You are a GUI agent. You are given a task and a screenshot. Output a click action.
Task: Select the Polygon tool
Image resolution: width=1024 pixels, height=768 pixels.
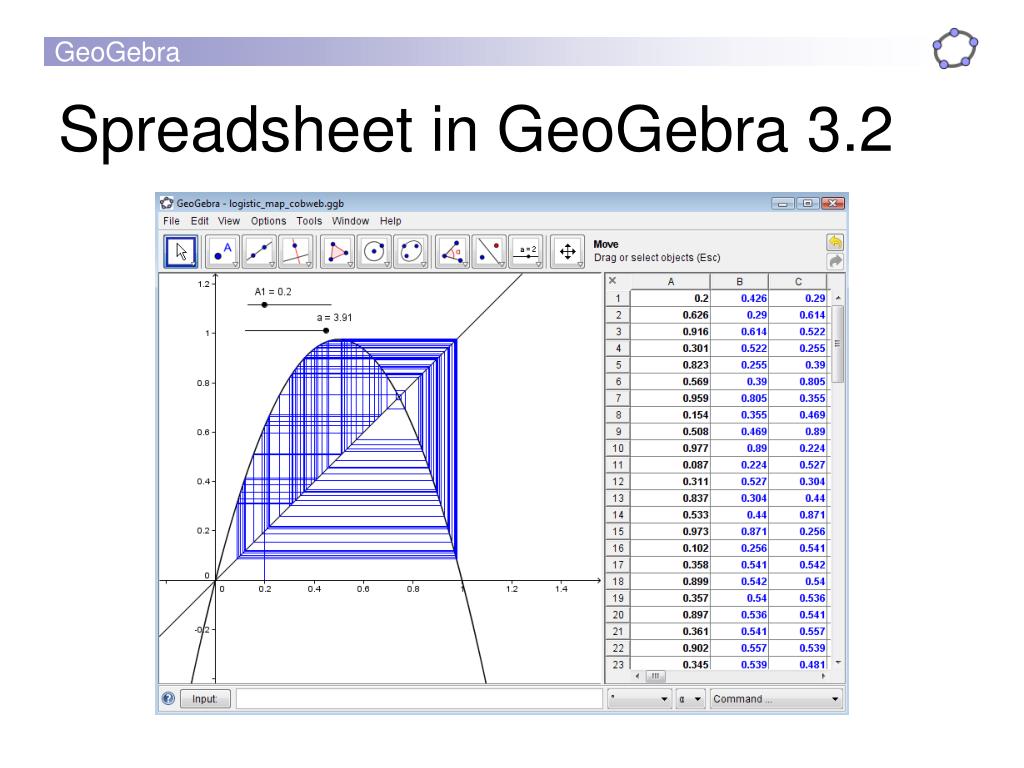click(x=337, y=251)
